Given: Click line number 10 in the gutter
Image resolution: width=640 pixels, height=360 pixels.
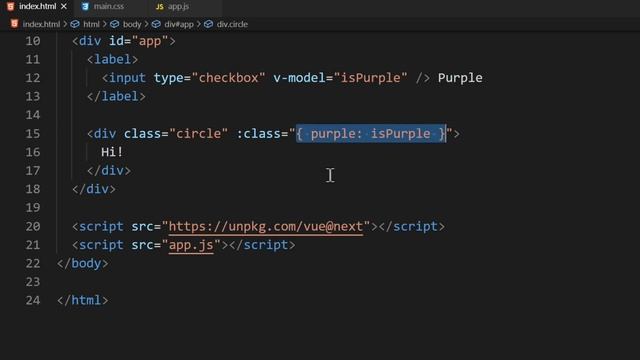Looking at the screenshot, I should click(33, 41).
